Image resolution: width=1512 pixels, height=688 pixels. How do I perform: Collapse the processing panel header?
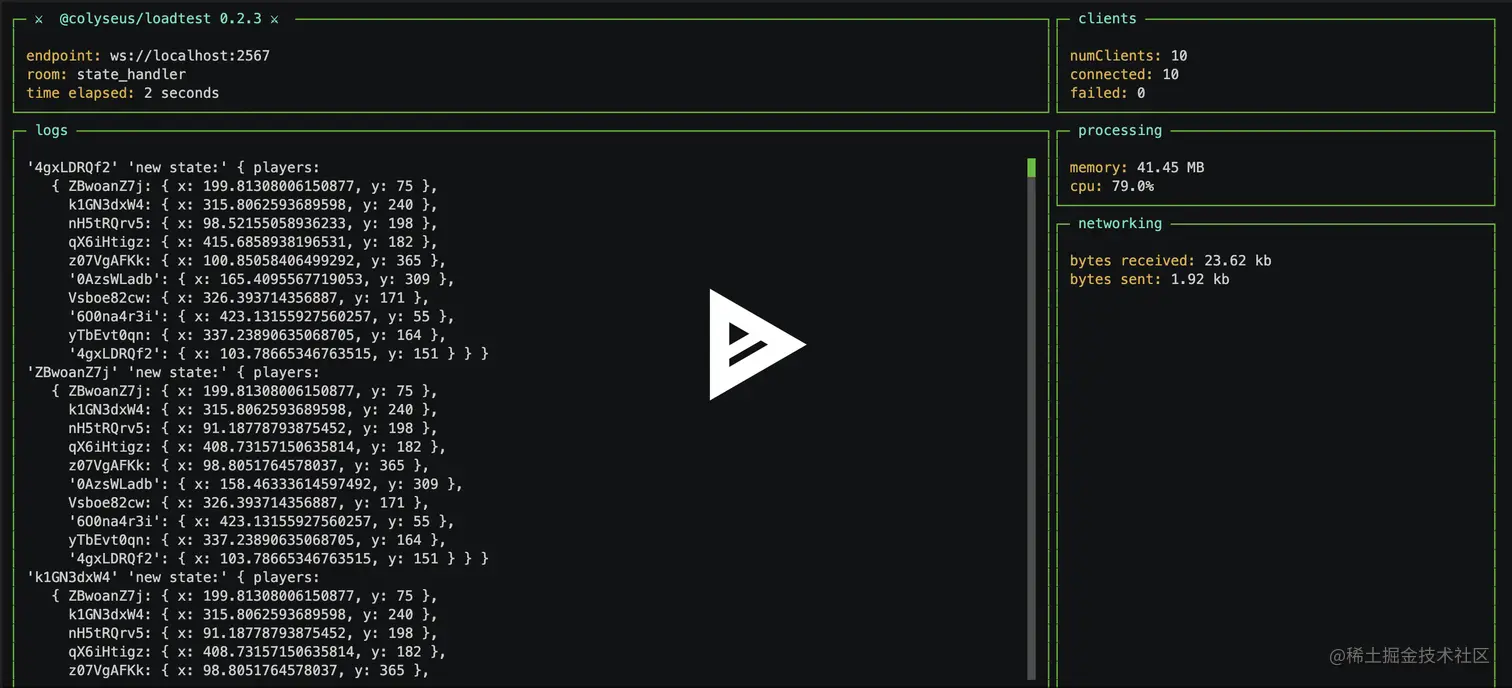click(x=1120, y=130)
